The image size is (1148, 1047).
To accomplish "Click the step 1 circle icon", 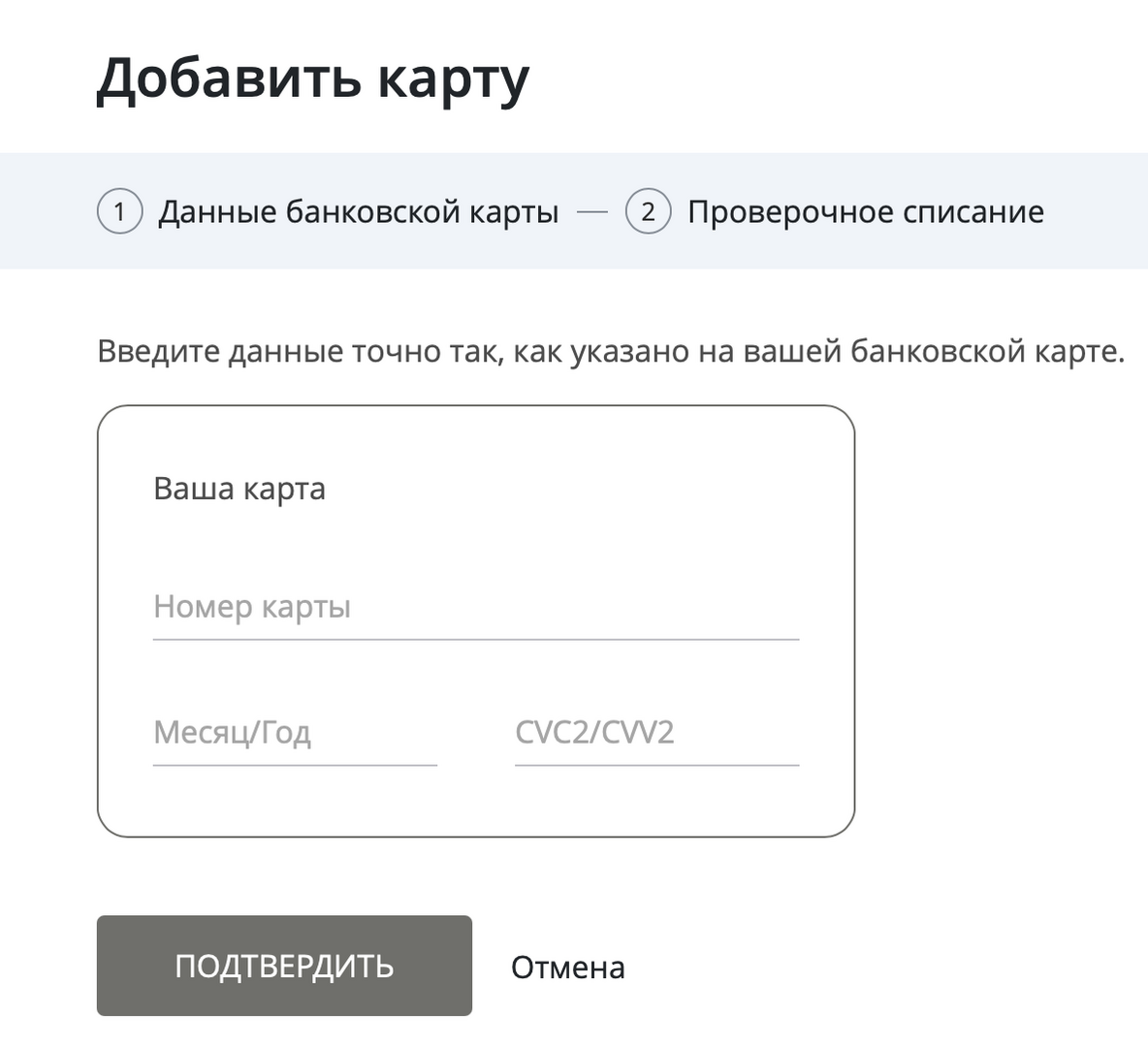I will click(x=119, y=211).
